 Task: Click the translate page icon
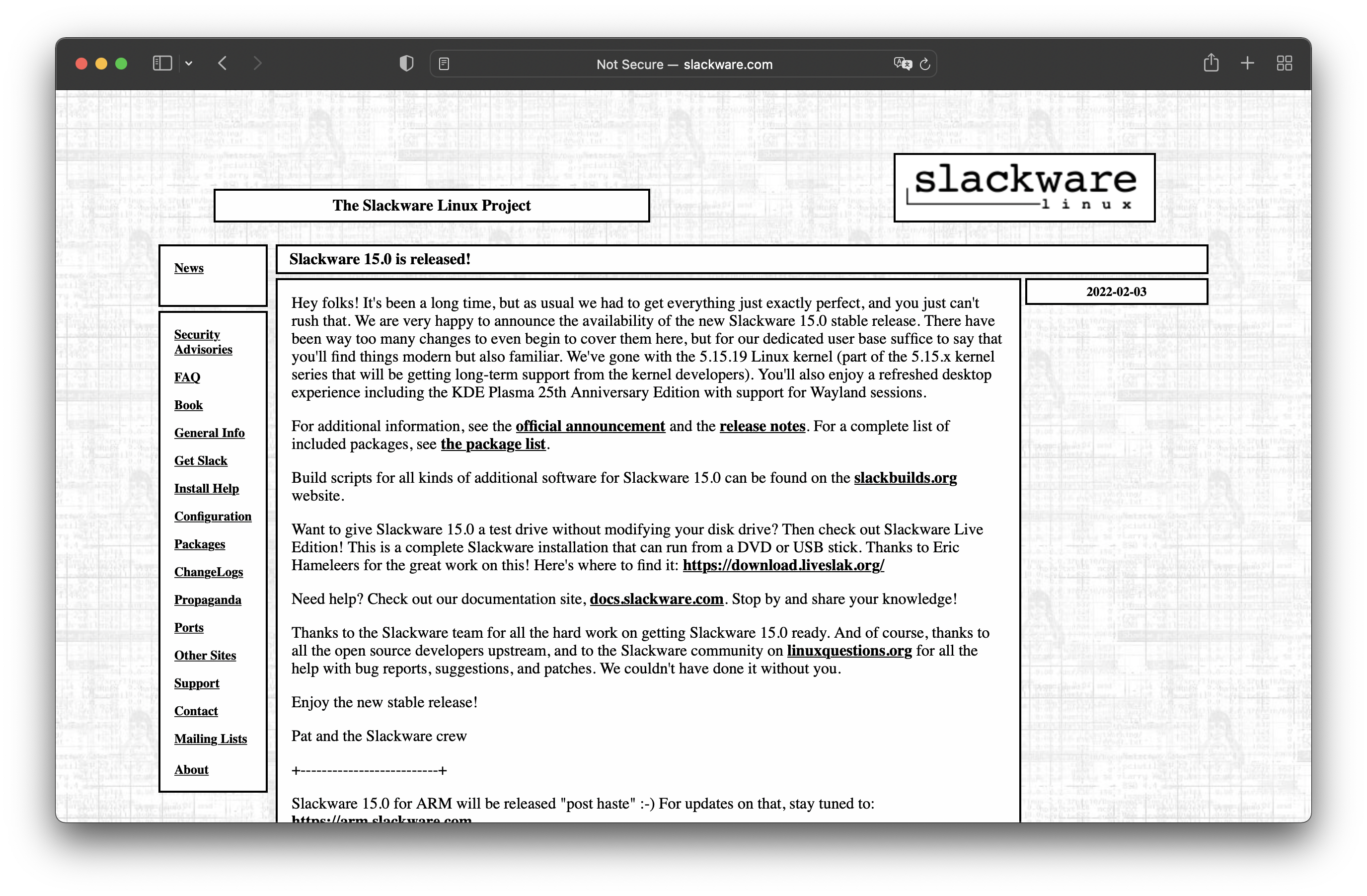pyautogui.click(x=903, y=64)
